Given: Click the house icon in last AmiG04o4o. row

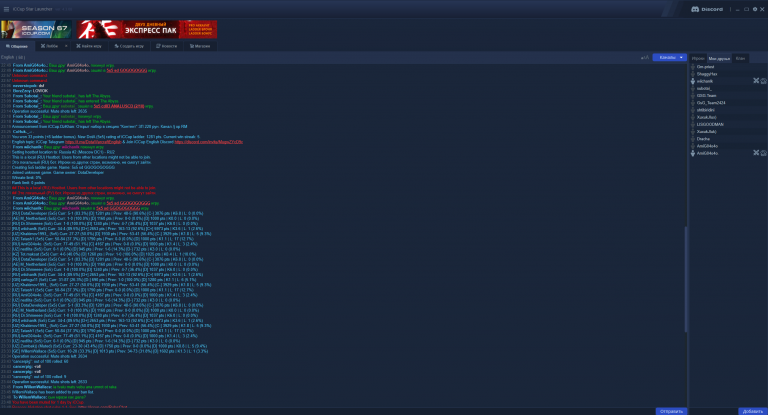Looking at the screenshot, I should (x=764, y=153).
